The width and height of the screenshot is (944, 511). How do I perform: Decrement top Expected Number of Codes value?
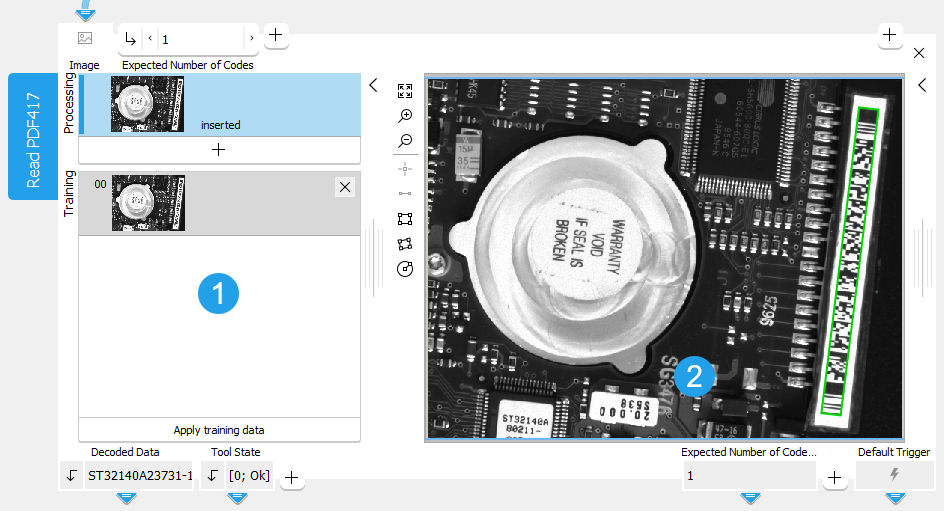pyautogui.click(x=150, y=39)
